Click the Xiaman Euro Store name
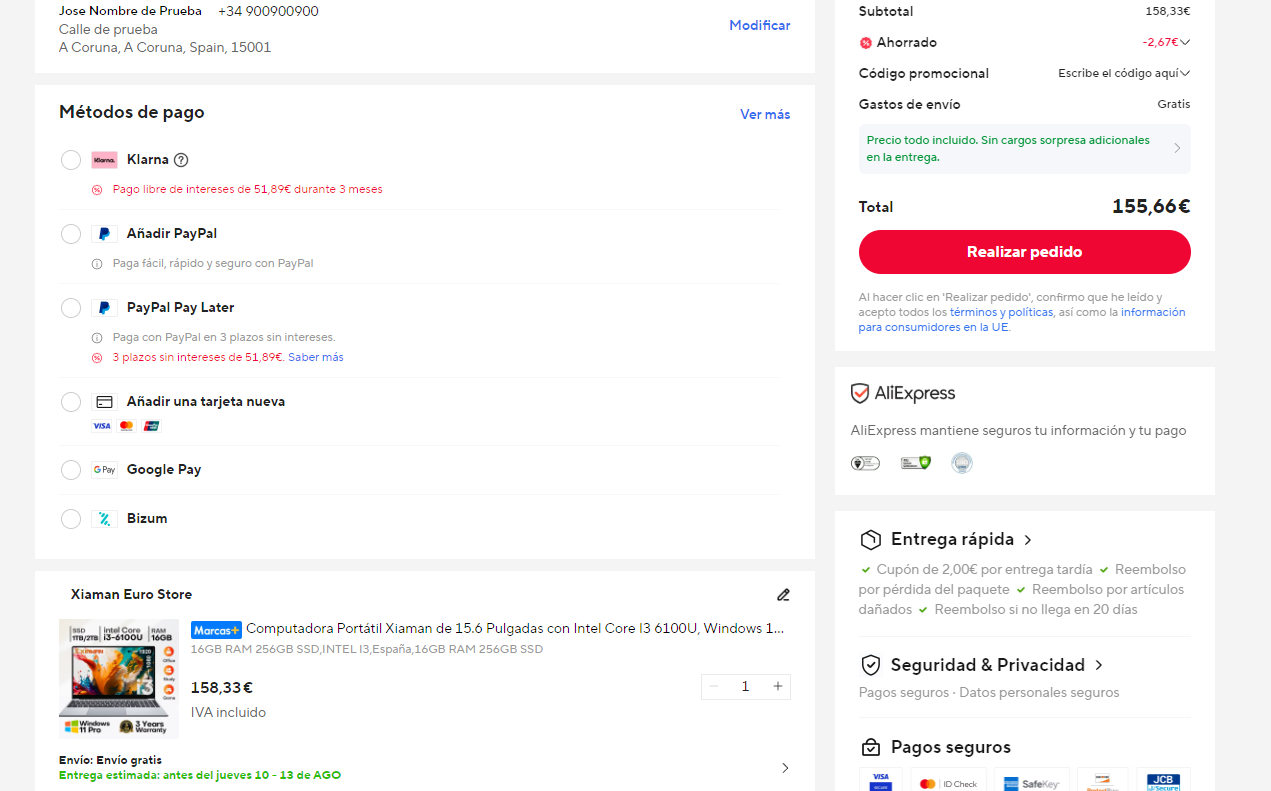Screen dimensions: 1271x791 click(x=131, y=595)
